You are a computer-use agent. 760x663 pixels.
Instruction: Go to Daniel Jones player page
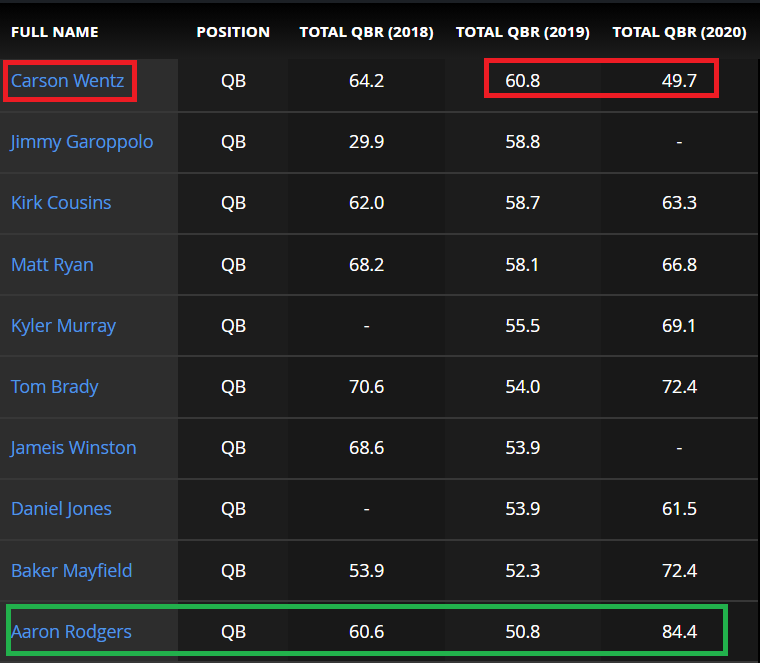61,509
